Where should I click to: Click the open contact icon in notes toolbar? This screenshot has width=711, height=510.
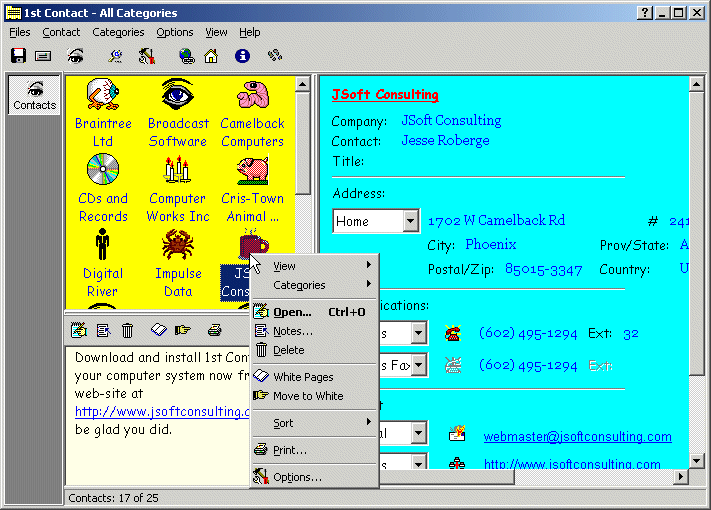[x=79, y=330]
